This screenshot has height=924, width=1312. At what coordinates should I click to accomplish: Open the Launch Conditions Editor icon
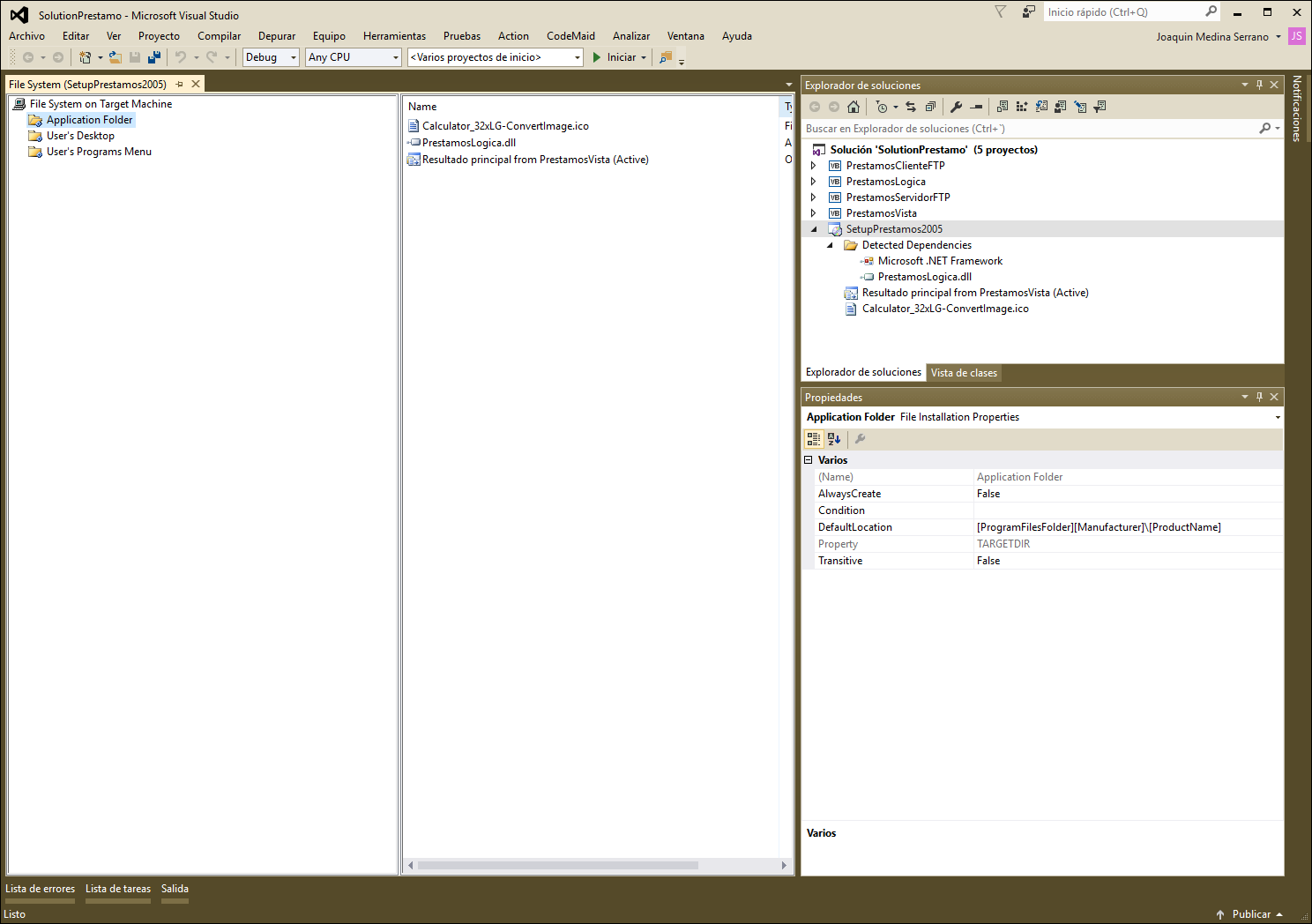(x=1100, y=107)
